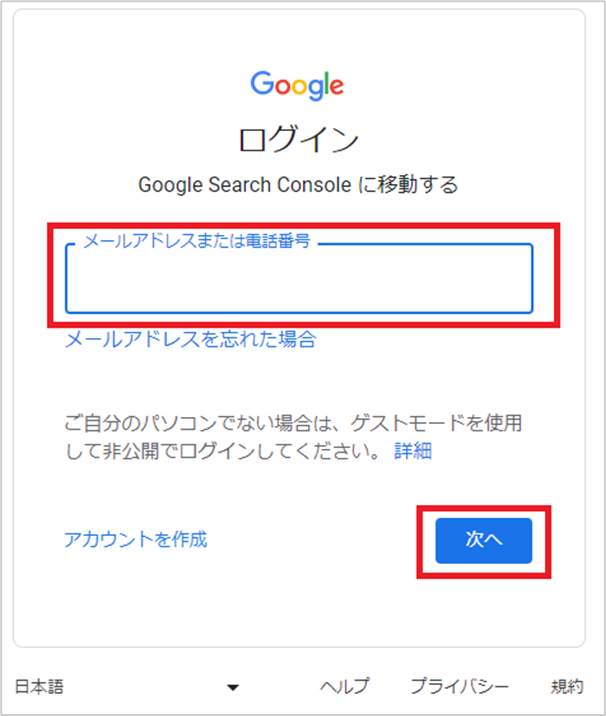Open the メールアドレスを忘れた場合 link

click(x=190, y=340)
